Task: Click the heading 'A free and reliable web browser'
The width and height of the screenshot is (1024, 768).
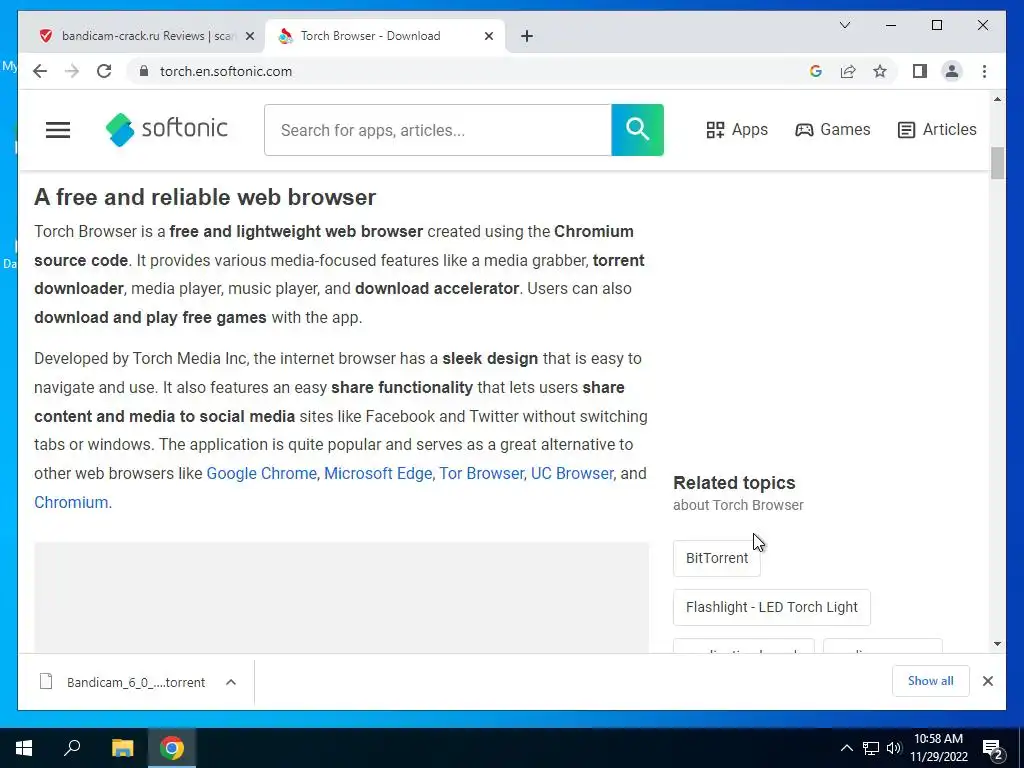Action: (x=205, y=197)
